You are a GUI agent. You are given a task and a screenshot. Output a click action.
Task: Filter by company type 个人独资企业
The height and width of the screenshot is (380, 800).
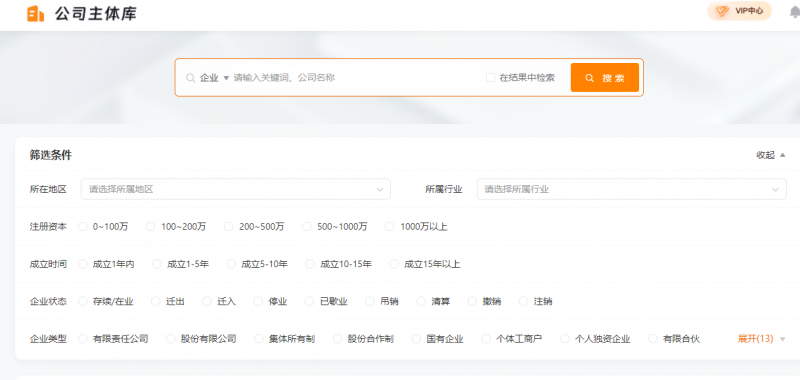(565, 339)
